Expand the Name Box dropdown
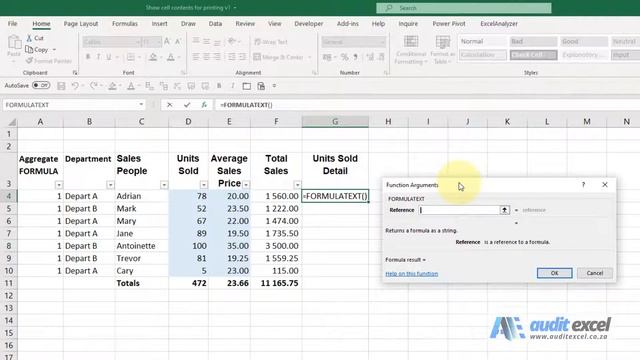The image size is (640, 360). 141,104
